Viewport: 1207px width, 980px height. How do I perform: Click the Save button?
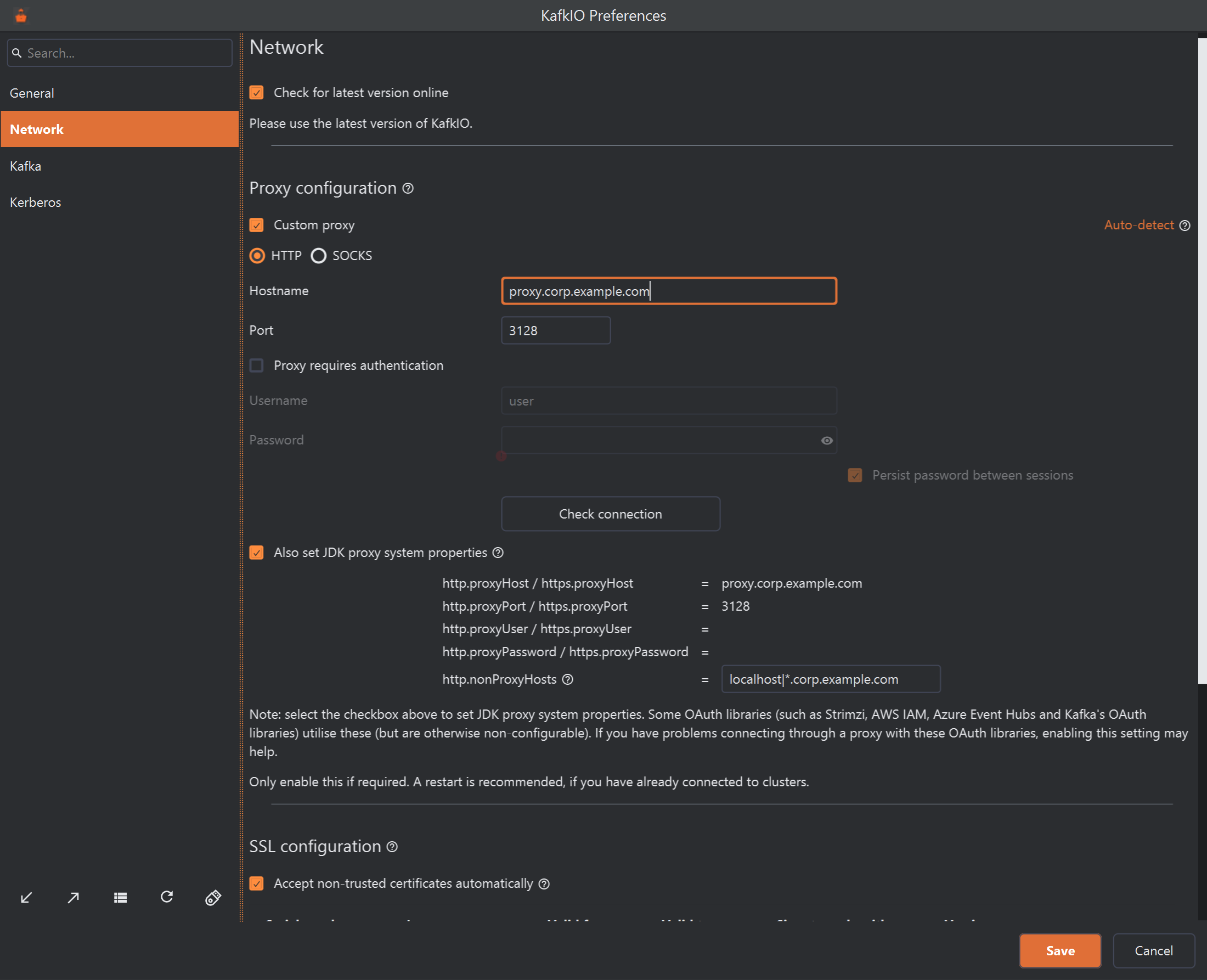pyautogui.click(x=1061, y=951)
